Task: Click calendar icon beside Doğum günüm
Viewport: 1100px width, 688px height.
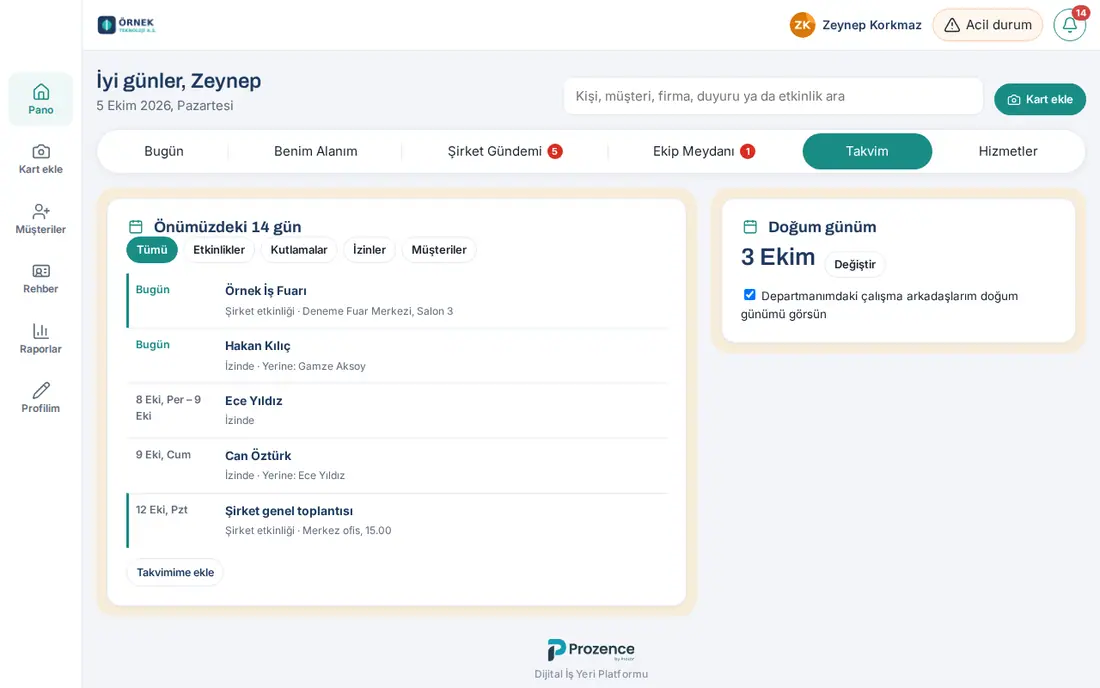Action: point(750,227)
